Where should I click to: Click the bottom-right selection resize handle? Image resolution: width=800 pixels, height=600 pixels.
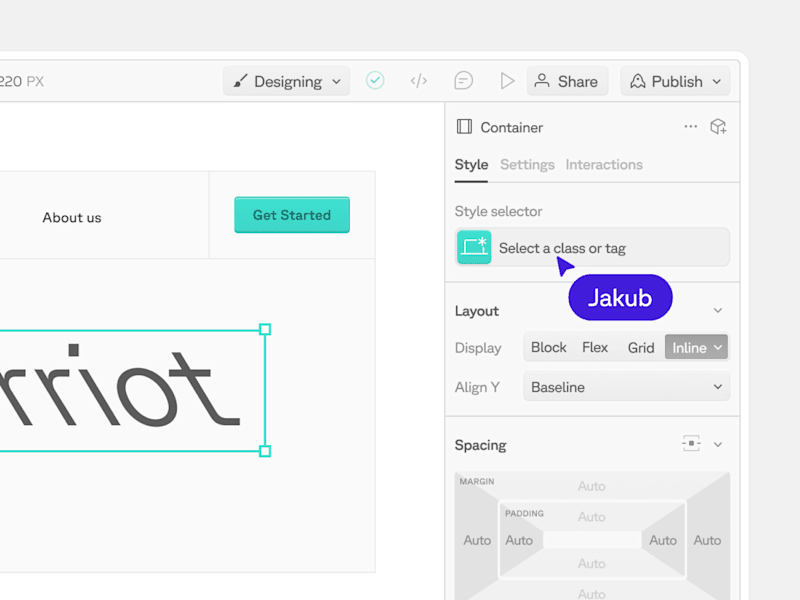tap(265, 451)
